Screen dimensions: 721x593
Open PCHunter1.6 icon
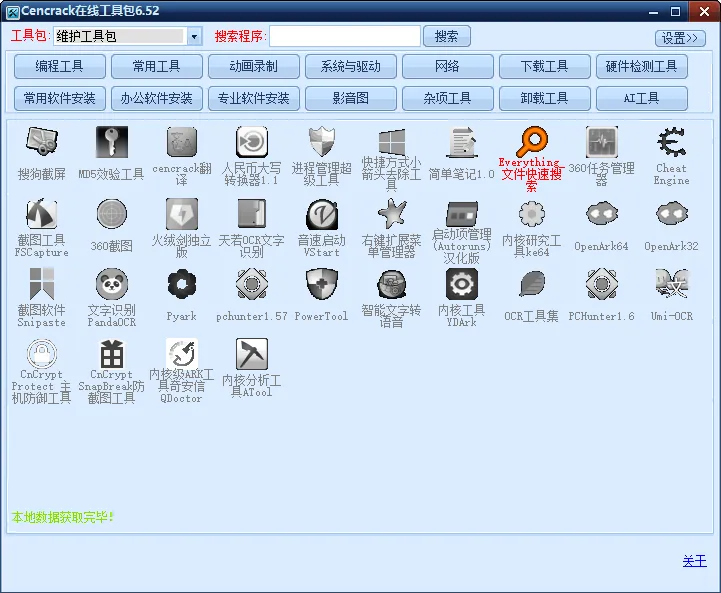601,284
